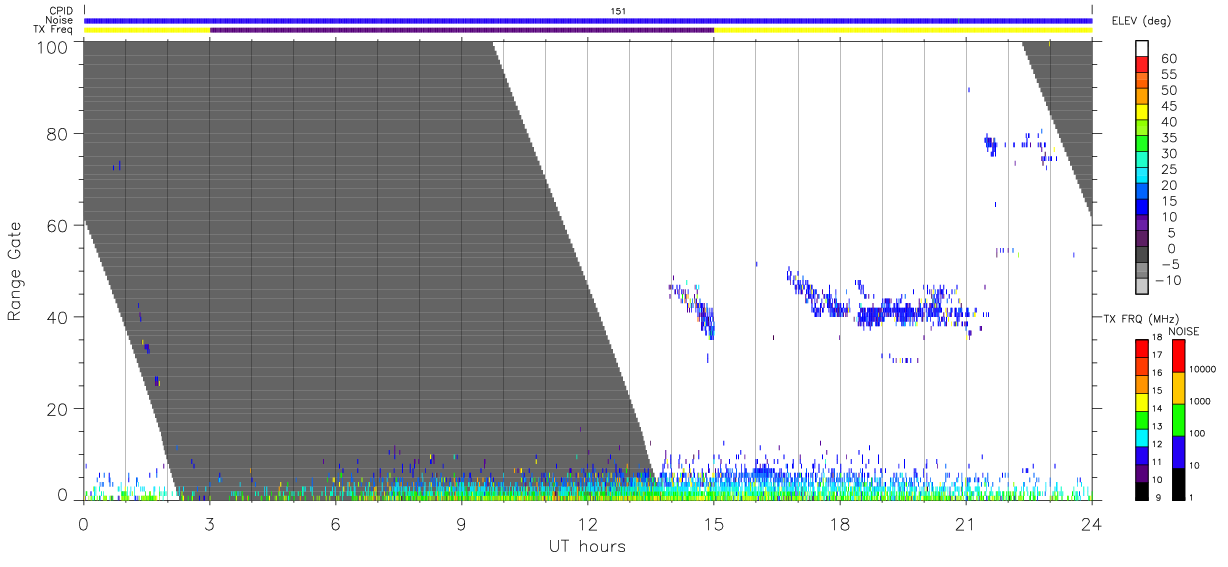The height and width of the screenshot is (567, 1228).
Task: Click the 12 tick label on UT axis
Action: [588, 524]
